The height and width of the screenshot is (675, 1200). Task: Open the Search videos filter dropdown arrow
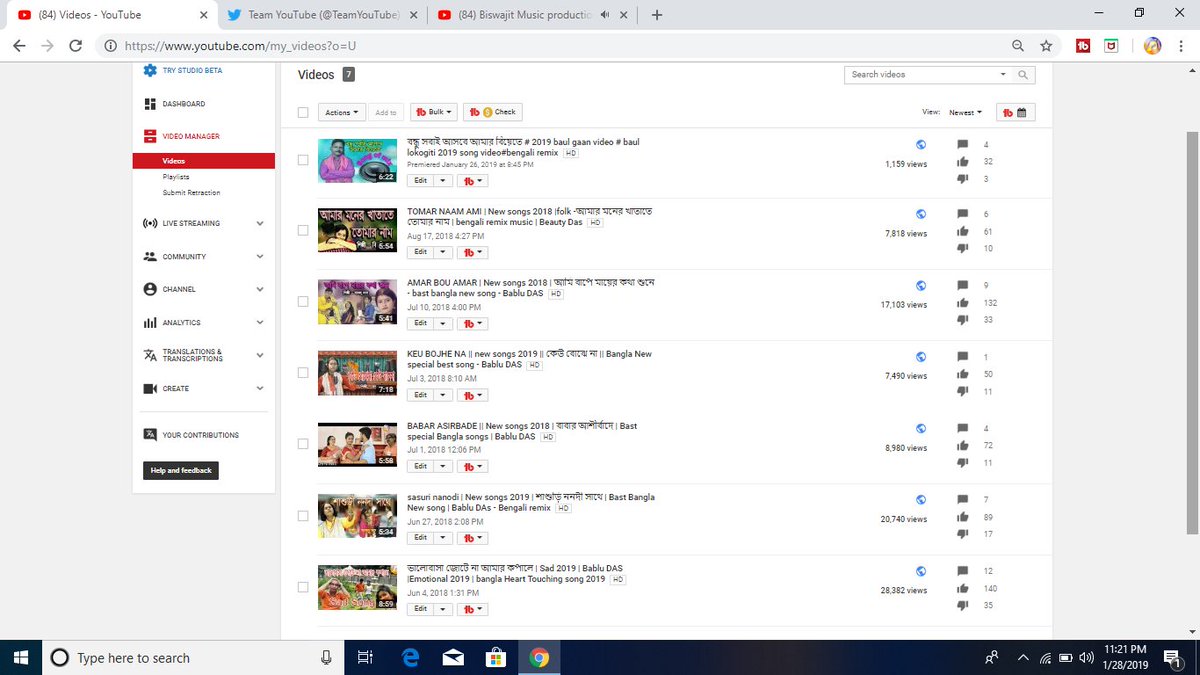(x=1003, y=74)
